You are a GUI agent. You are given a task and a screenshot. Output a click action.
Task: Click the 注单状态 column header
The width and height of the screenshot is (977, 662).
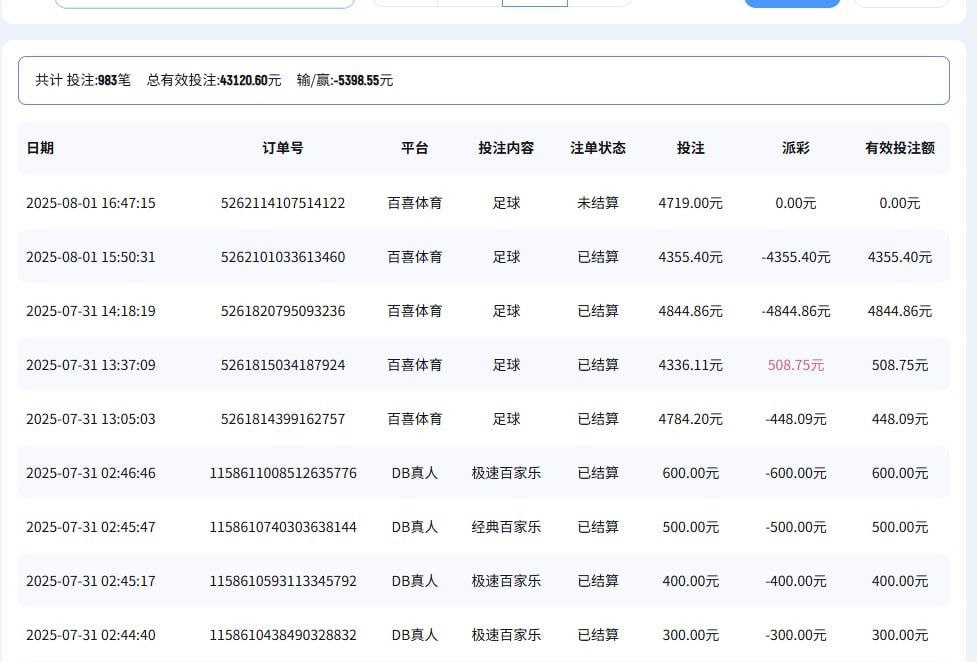pyautogui.click(x=598, y=147)
